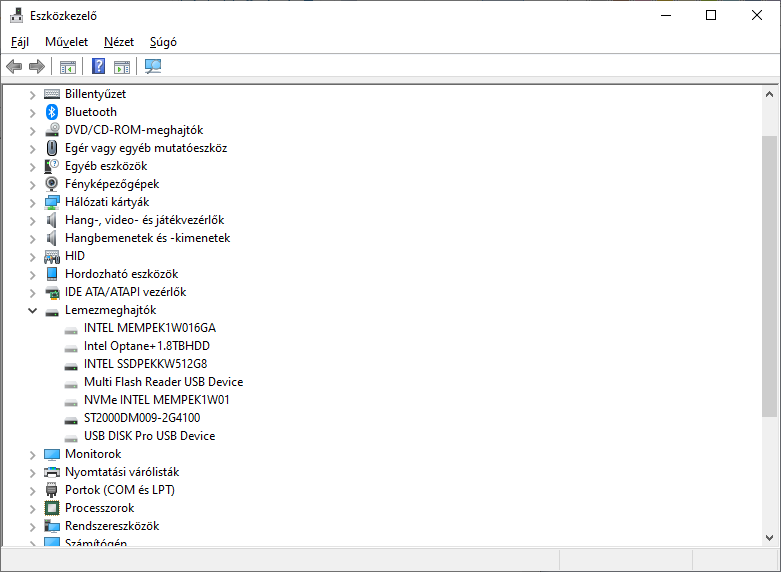781x572 pixels.
Task: Click the Nyomtatási várólisták printer icon
Action: click(x=52, y=472)
